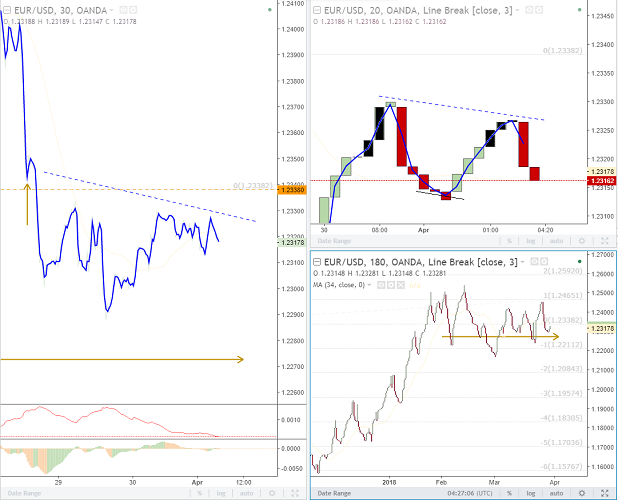Collapse the EUR/USD 30 chart legend
Screen dimensions: 618x500
[7, 10]
